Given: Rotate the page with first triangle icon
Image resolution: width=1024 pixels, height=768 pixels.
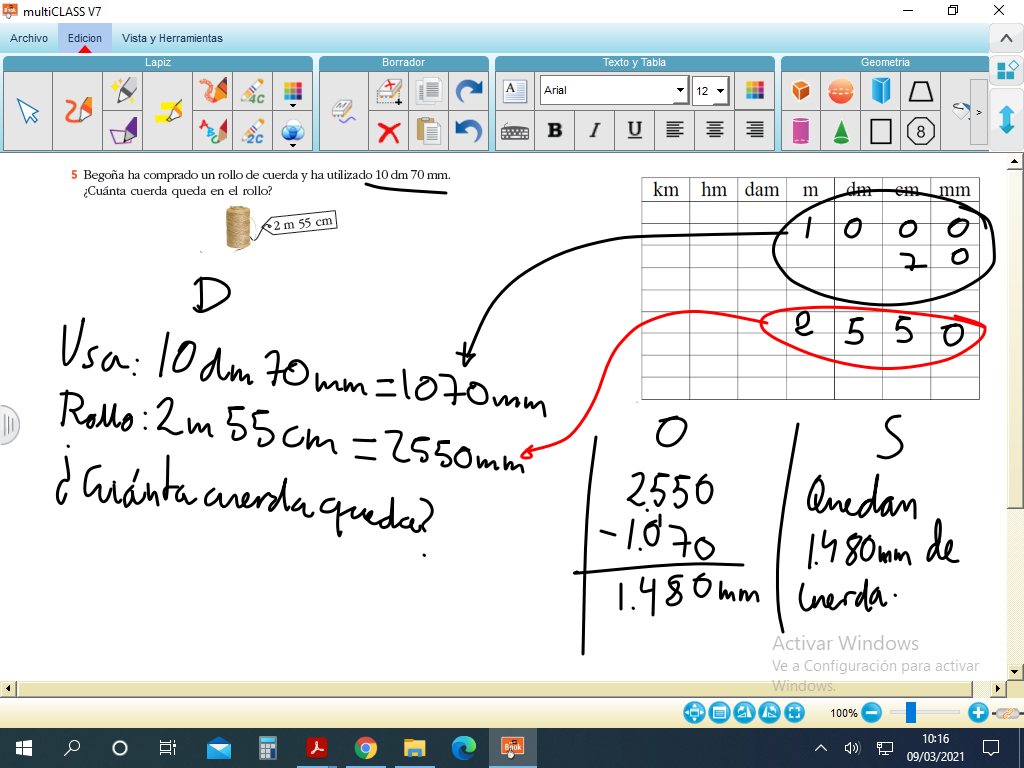Looking at the screenshot, I should (744, 712).
